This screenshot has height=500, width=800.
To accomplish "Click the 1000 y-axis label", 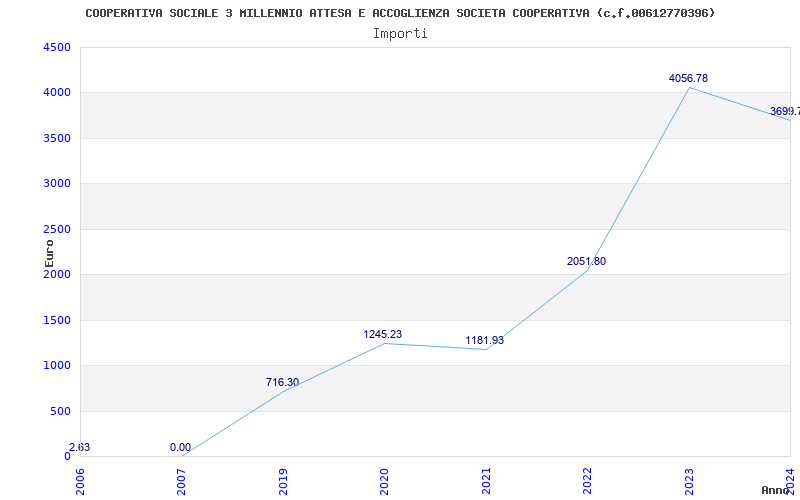I will pos(57,366).
